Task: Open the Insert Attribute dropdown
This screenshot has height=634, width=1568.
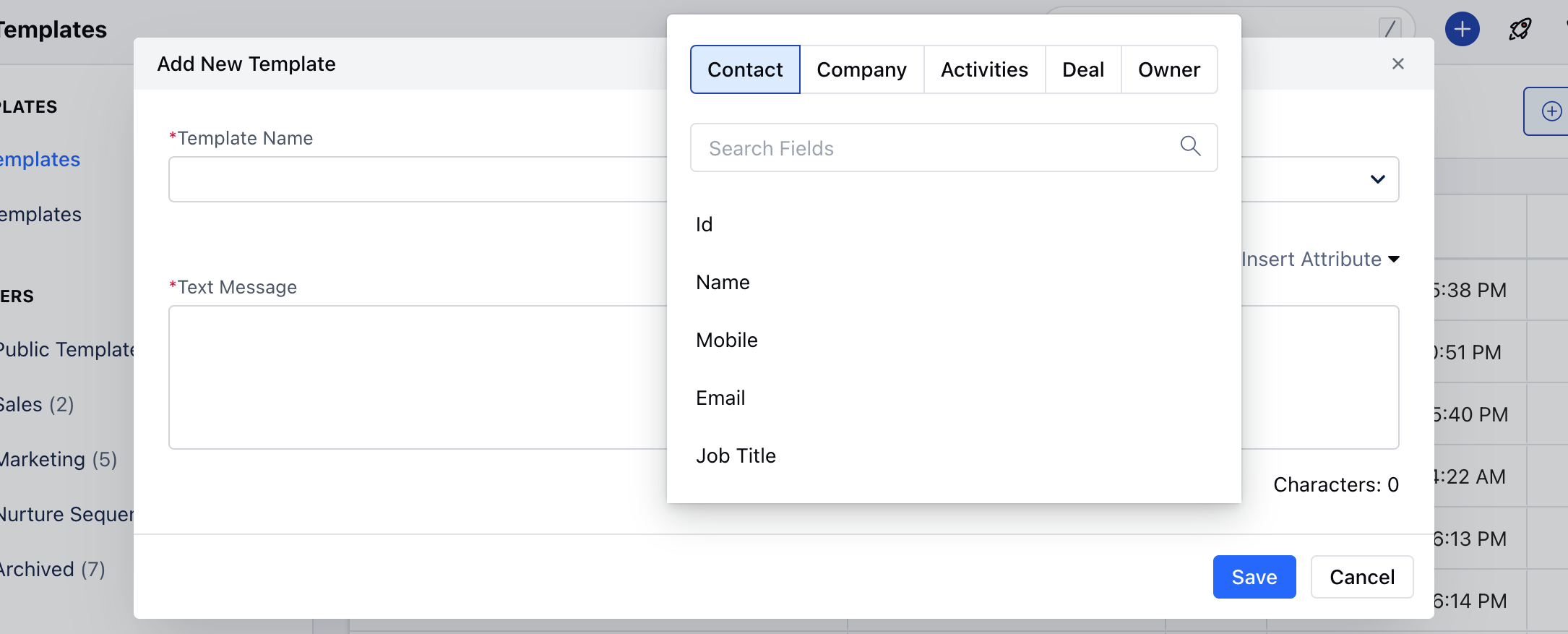Action: pyautogui.click(x=1320, y=260)
